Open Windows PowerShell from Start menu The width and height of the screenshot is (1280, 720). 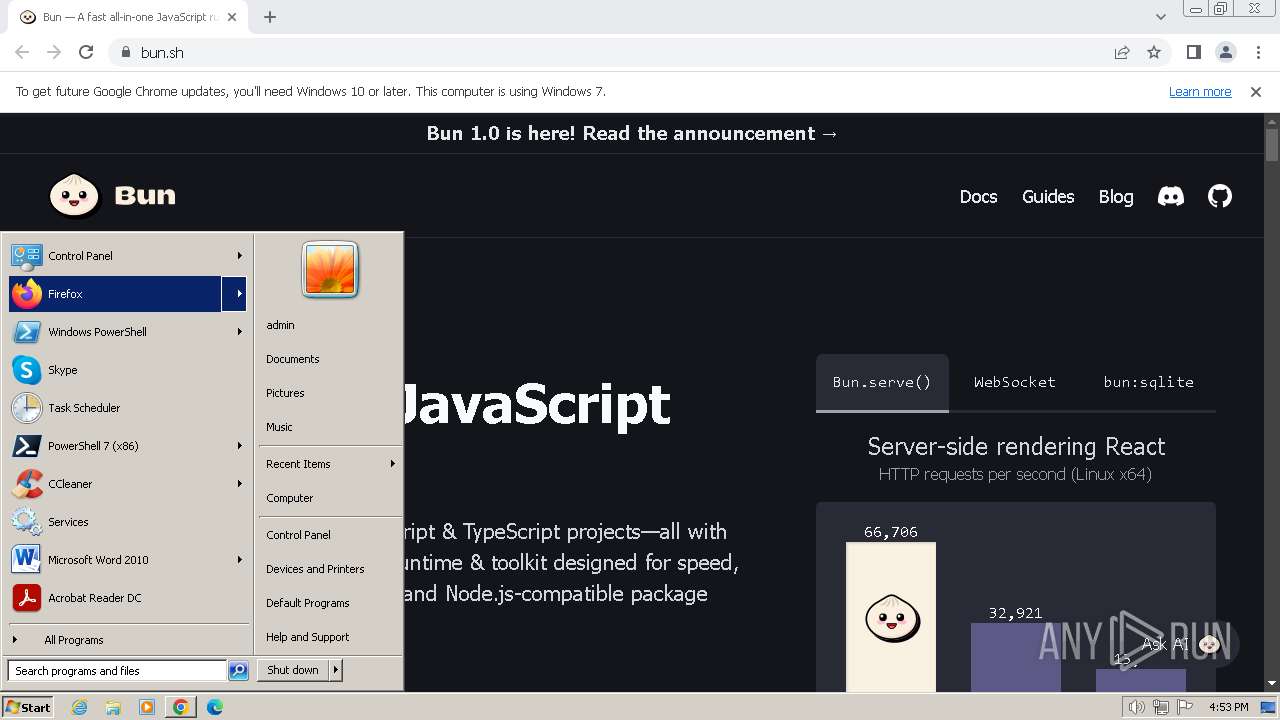click(115, 332)
